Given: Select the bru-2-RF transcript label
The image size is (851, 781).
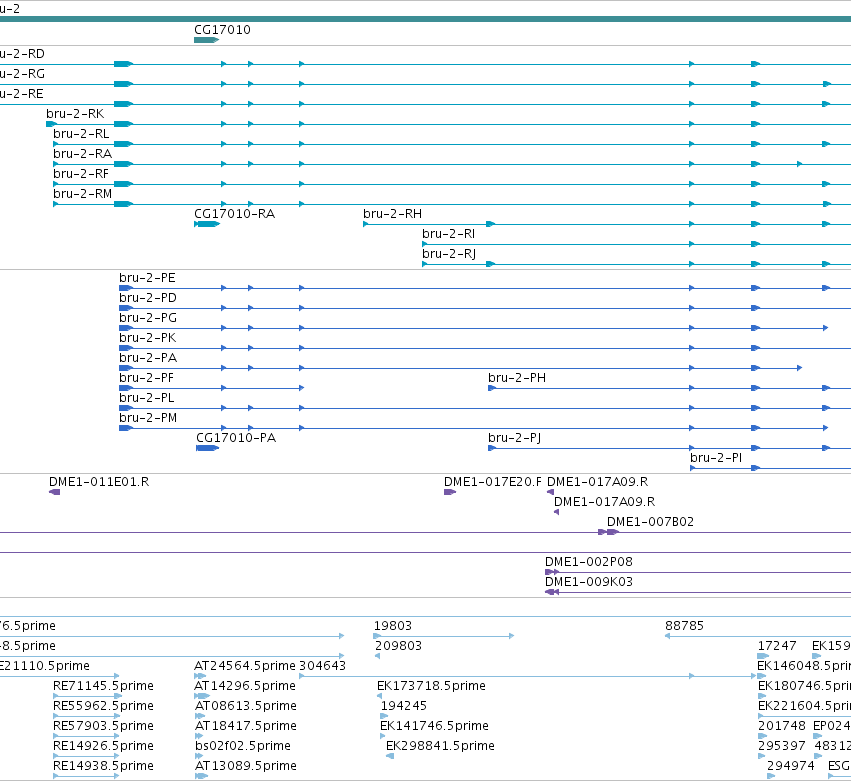Looking at the screenshot, I should coord(81,174).
